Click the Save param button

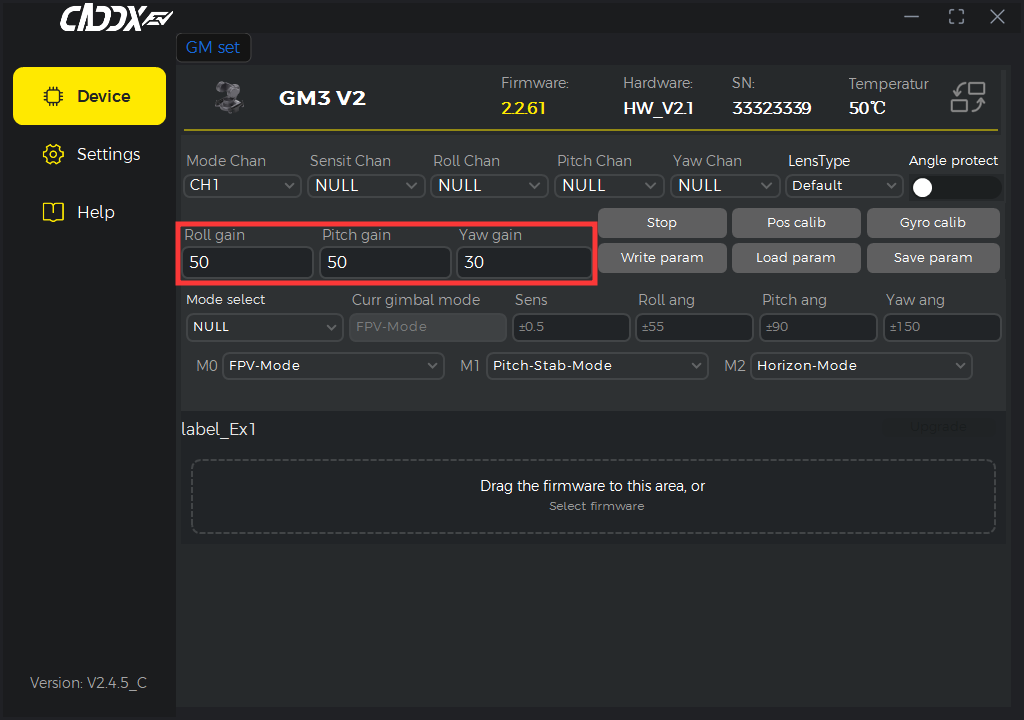tap(933, 258)
